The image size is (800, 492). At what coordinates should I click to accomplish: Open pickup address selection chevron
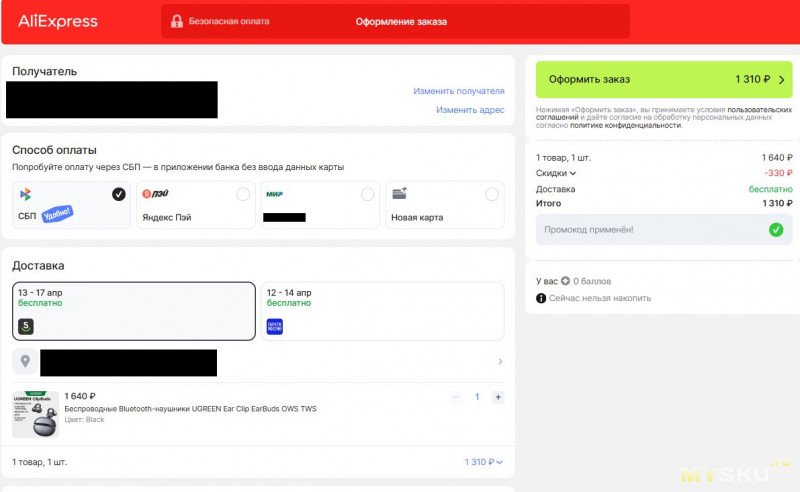coord(500,362)
